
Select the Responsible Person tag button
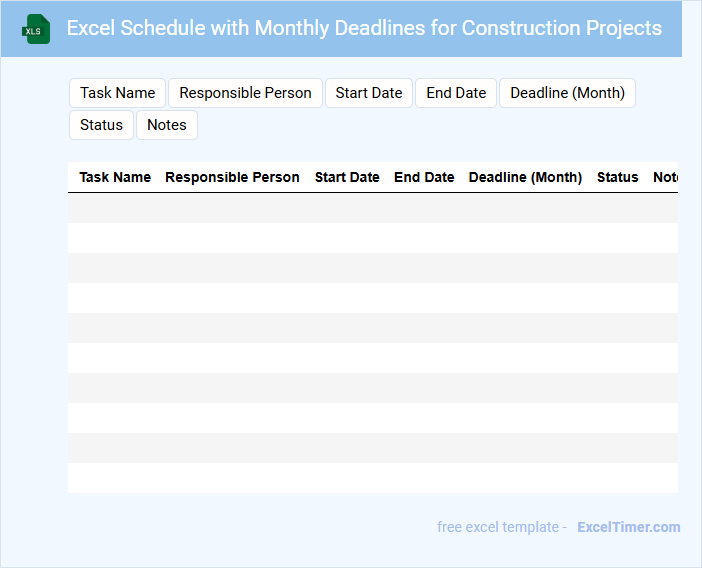245,93
